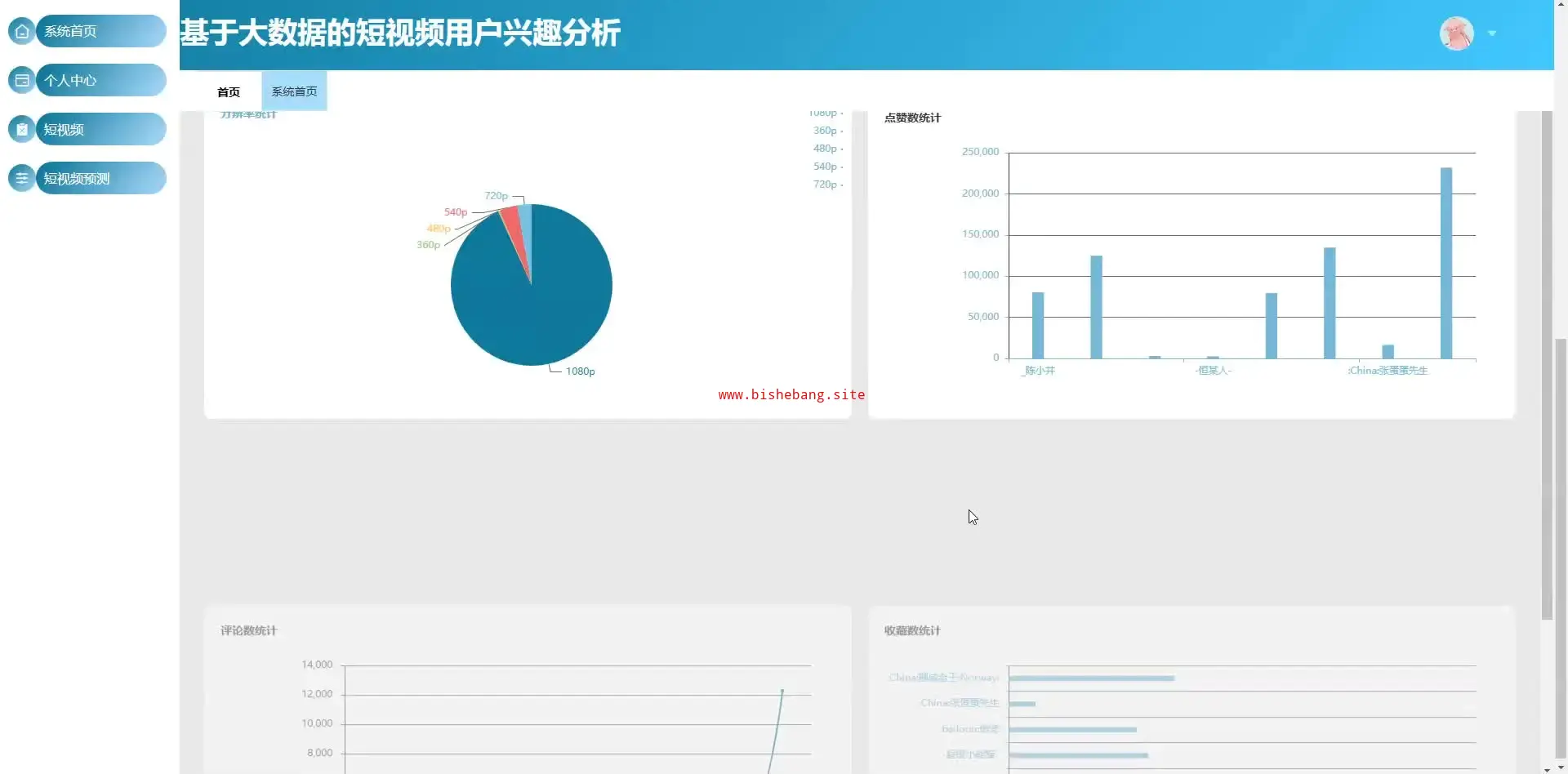Click the 540p label beside the pie

[456, 212]
